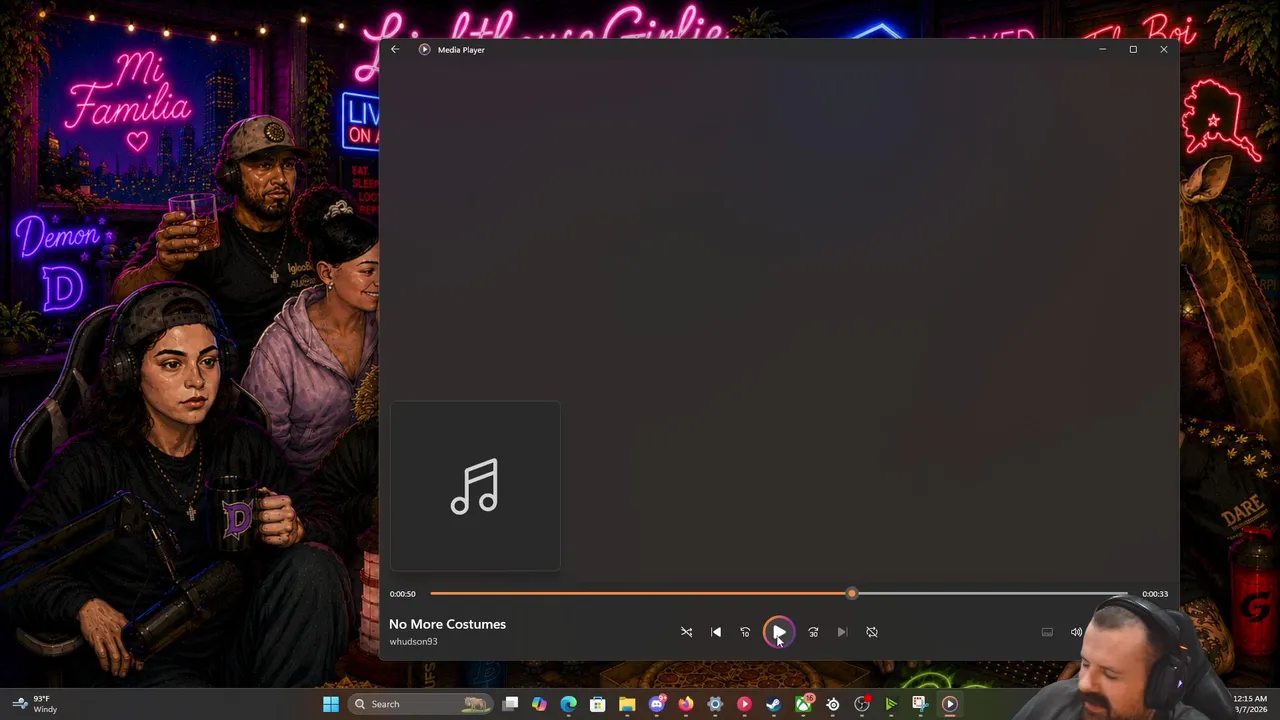Open the taskbar clock showing 12:15 AM
1280x720 pixels.
pyautogui.click(x=1250, y=704)
